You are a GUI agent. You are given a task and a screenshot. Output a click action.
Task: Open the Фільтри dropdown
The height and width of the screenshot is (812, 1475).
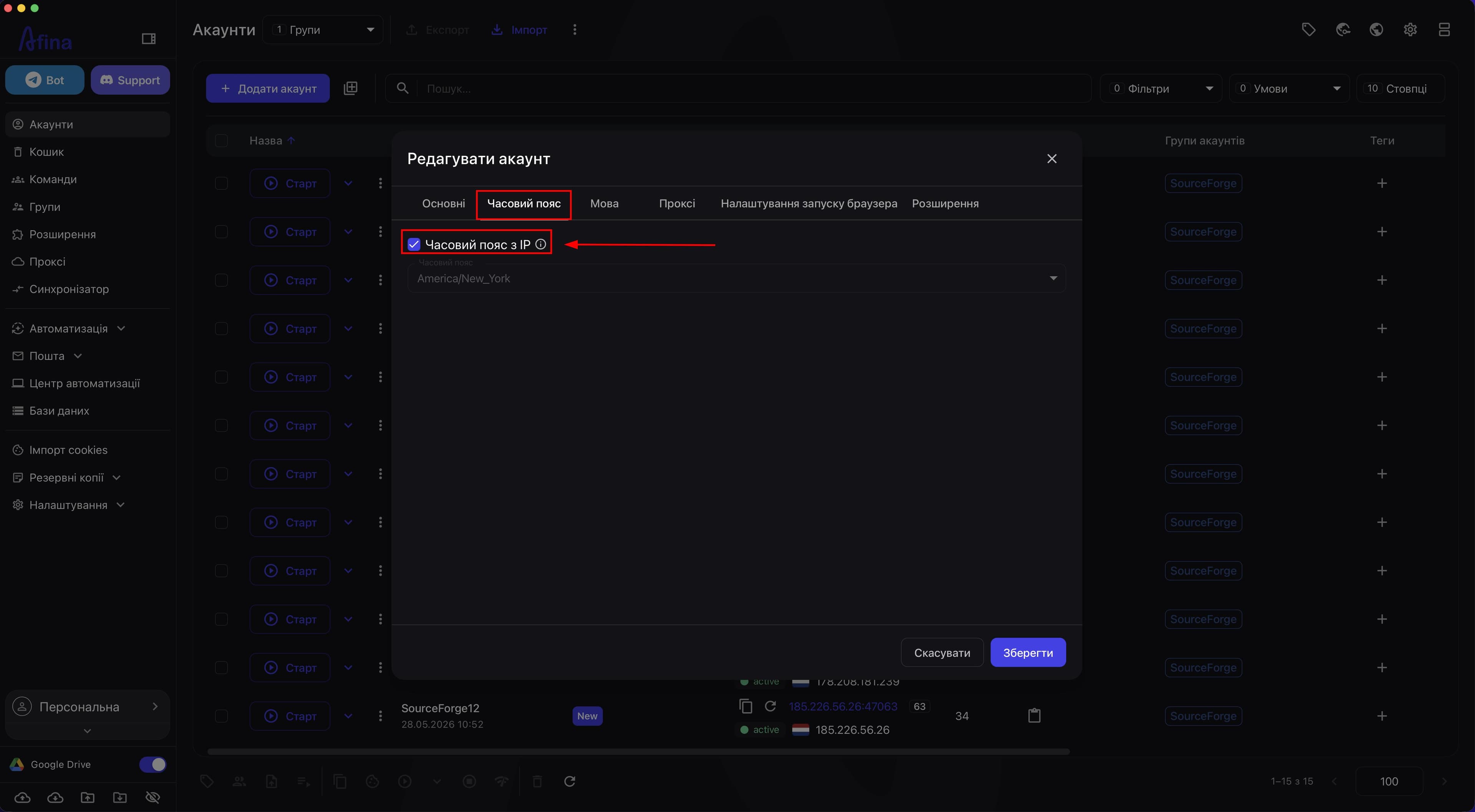coord(1161,88)
